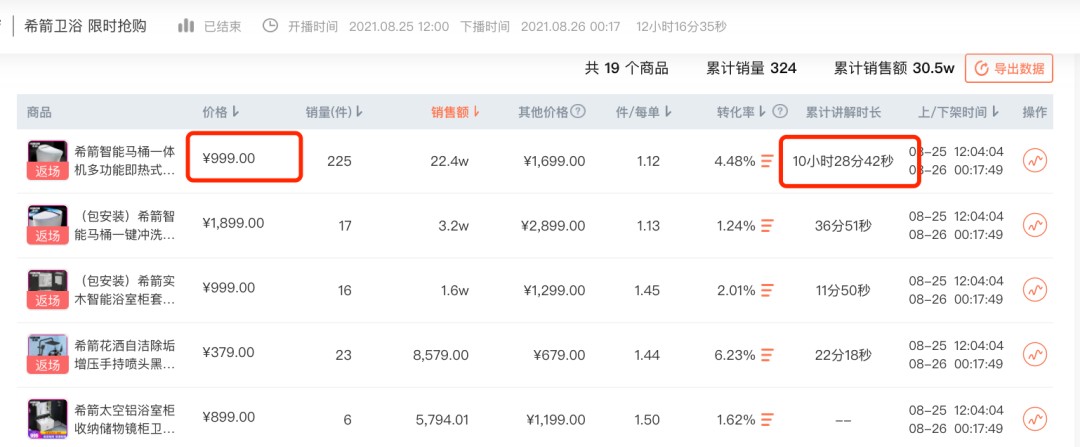
Task: Click sales count 225 cell
Action: click(340, 161)
